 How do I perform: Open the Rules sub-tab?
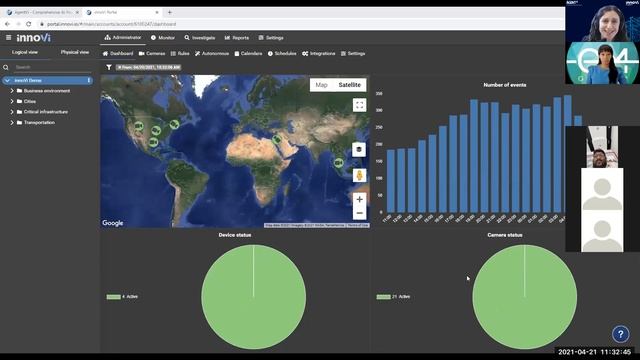[180, 53]
